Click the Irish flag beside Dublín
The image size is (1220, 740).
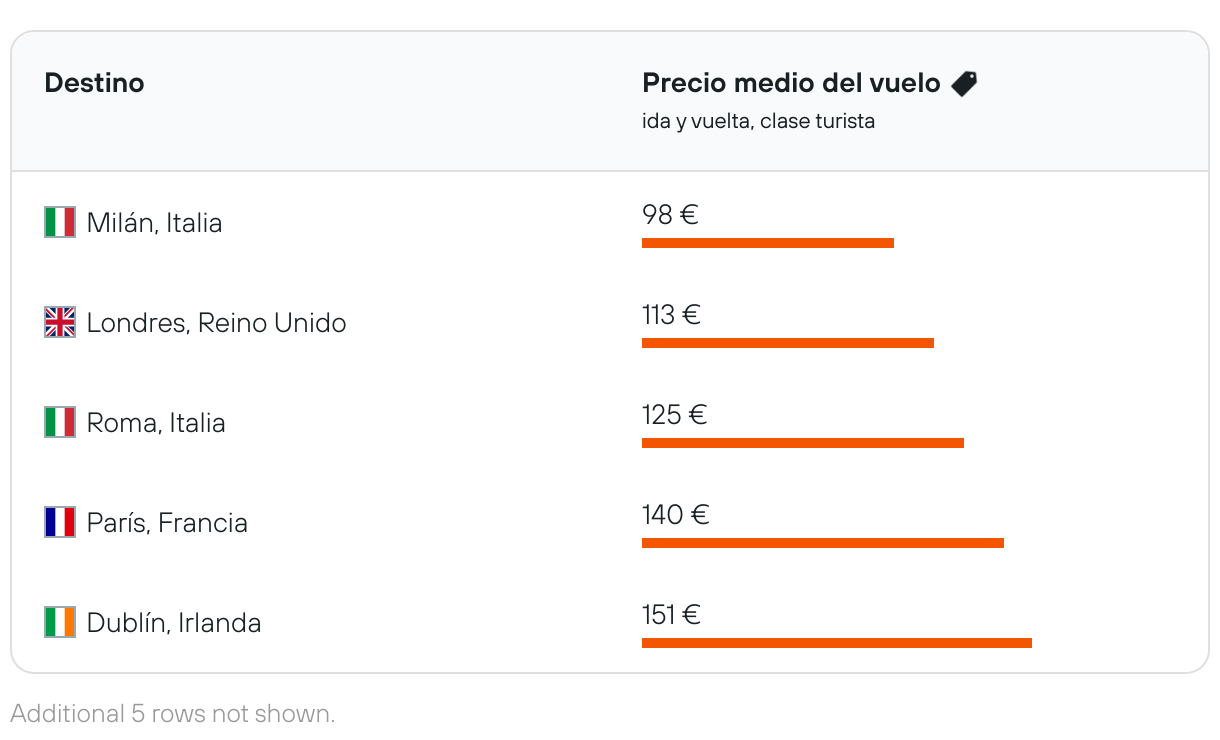click(60, 622)
